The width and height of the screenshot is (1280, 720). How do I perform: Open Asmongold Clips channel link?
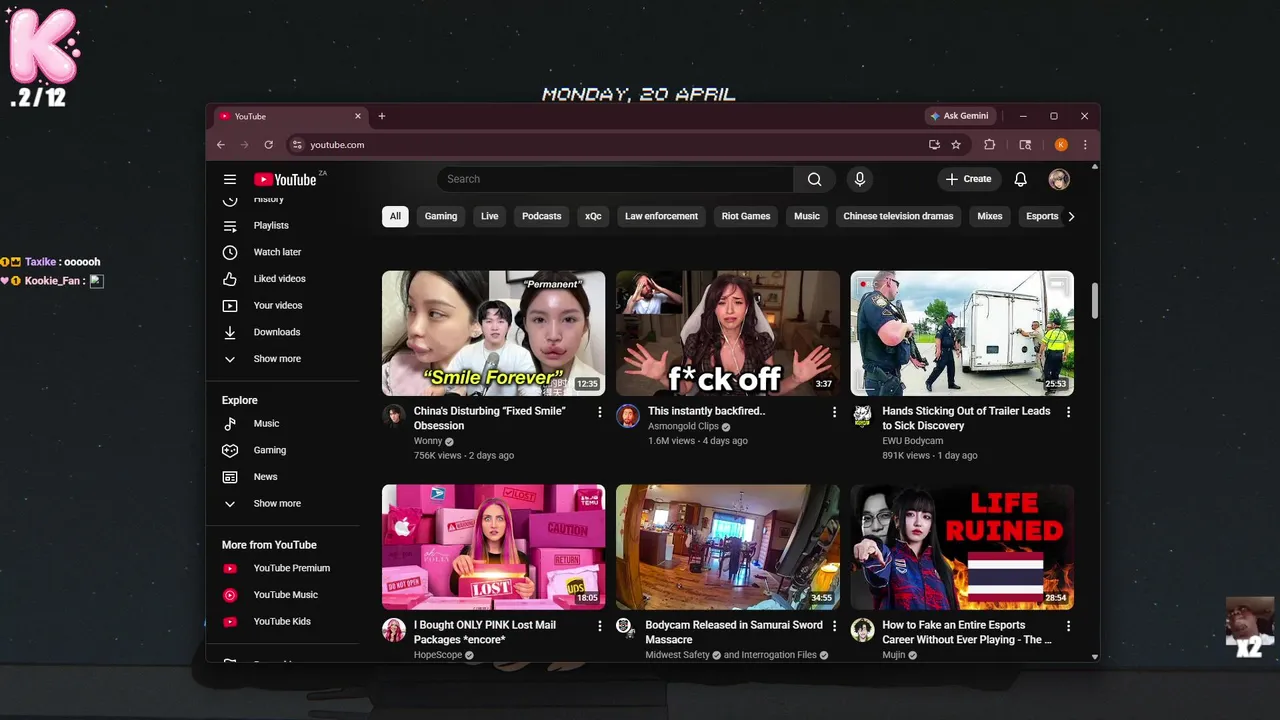point(683,426)
